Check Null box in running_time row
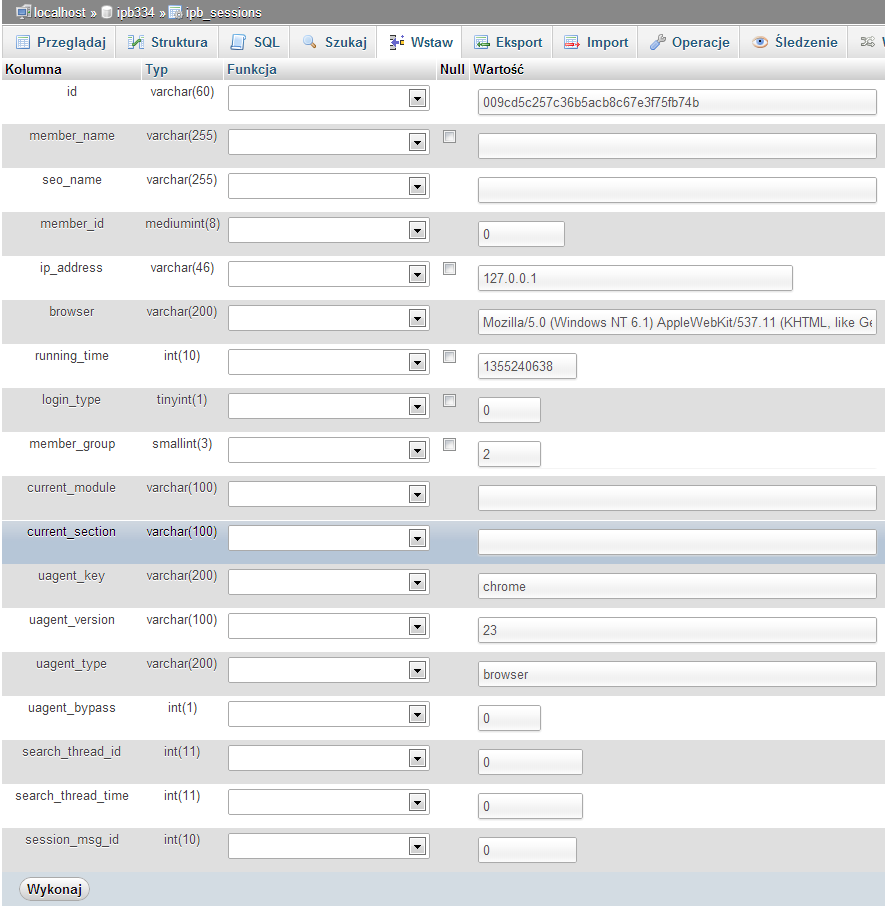Image resolution: width=885 pixels, height=910 pixels. pyautogui.click(x=449, y=357)
